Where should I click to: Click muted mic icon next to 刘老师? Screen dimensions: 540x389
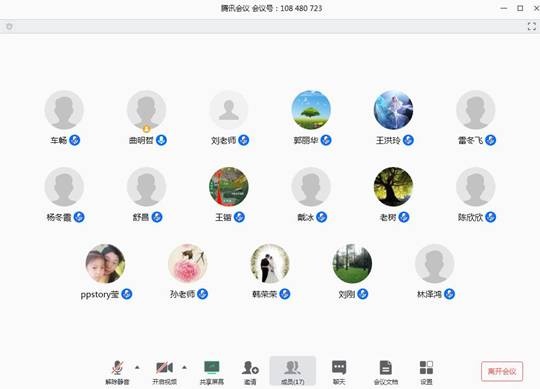[x=243, y=140]
